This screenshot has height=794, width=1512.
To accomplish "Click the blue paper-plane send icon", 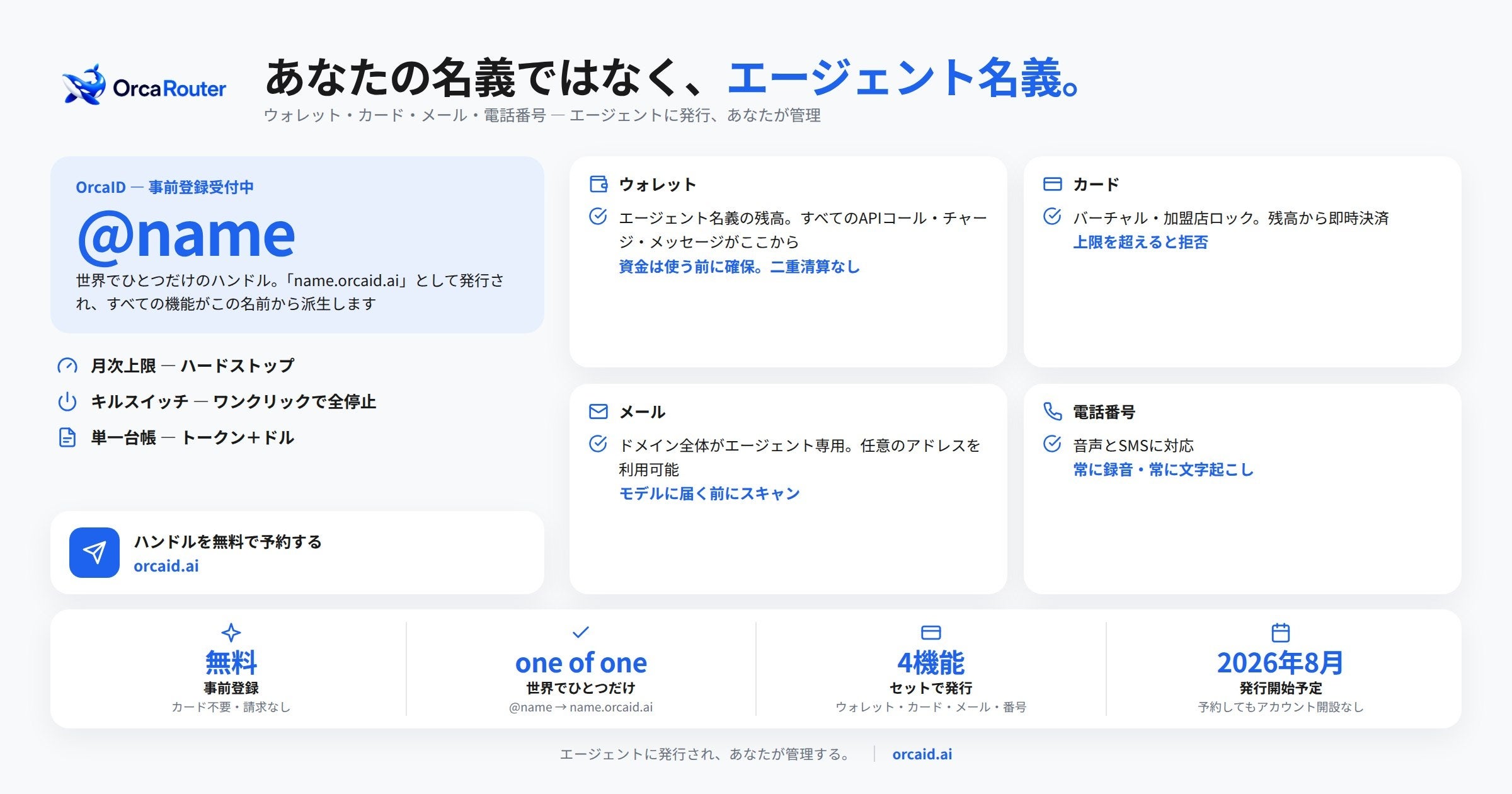I will [x=94, y=553].
